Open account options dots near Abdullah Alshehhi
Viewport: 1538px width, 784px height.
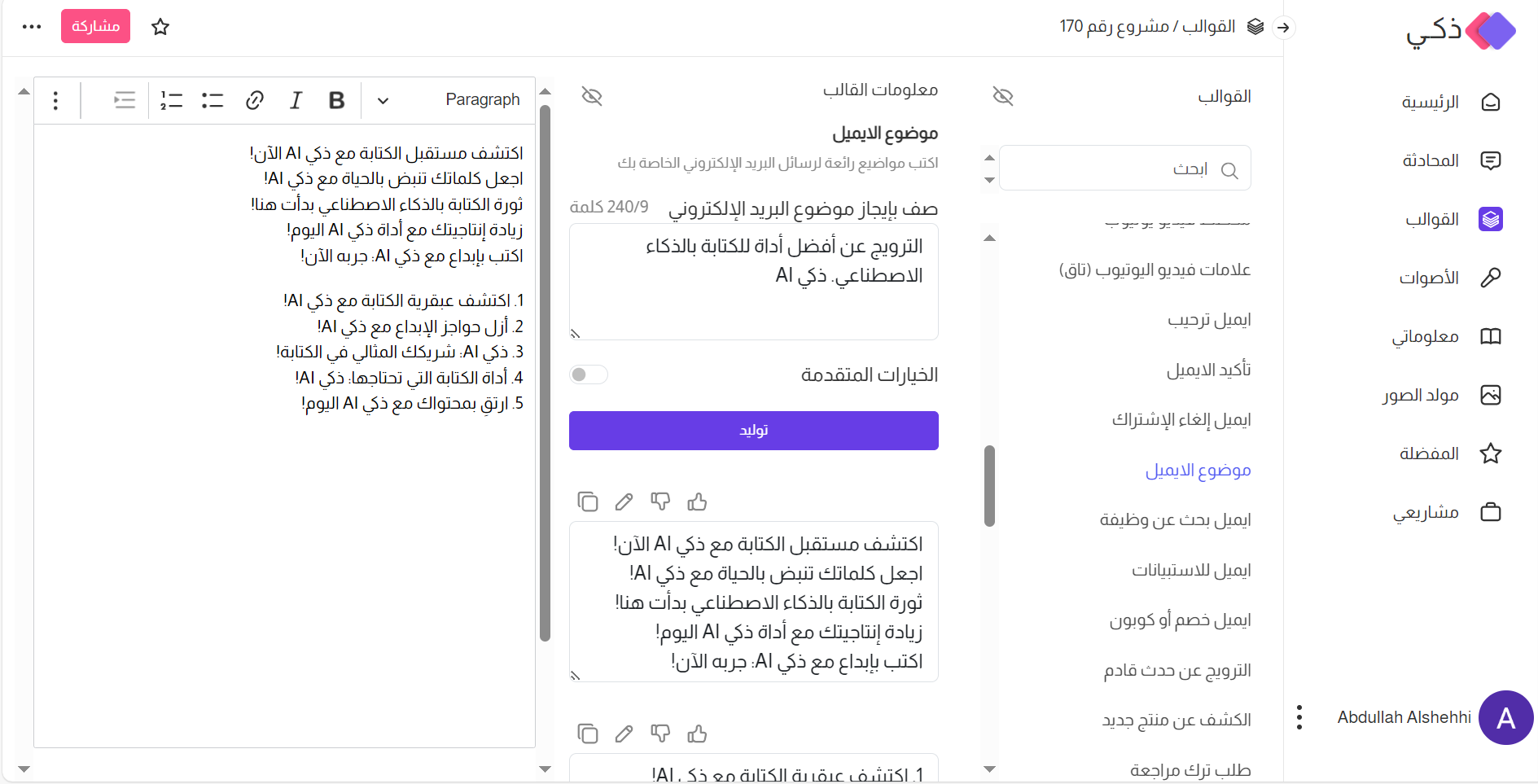click(1299, 717)
